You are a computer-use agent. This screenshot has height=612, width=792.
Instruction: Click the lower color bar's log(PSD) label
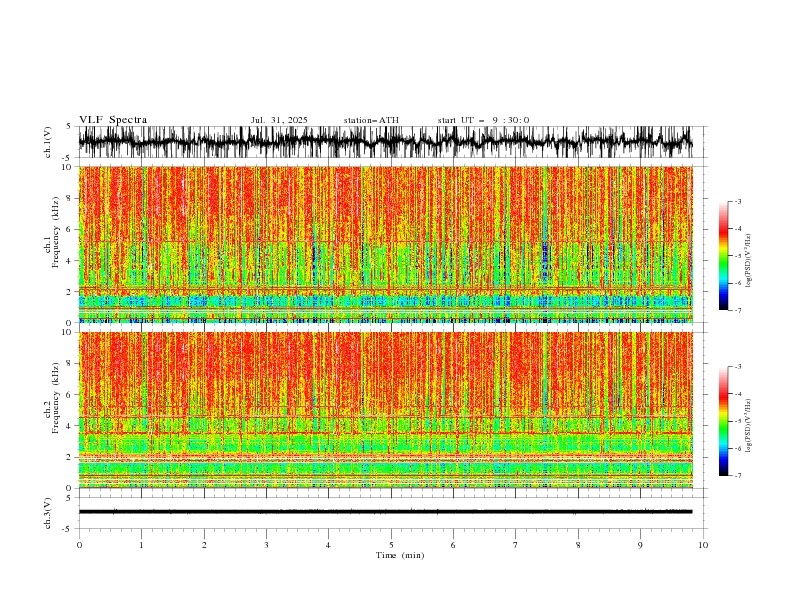(x=749, y=426)
